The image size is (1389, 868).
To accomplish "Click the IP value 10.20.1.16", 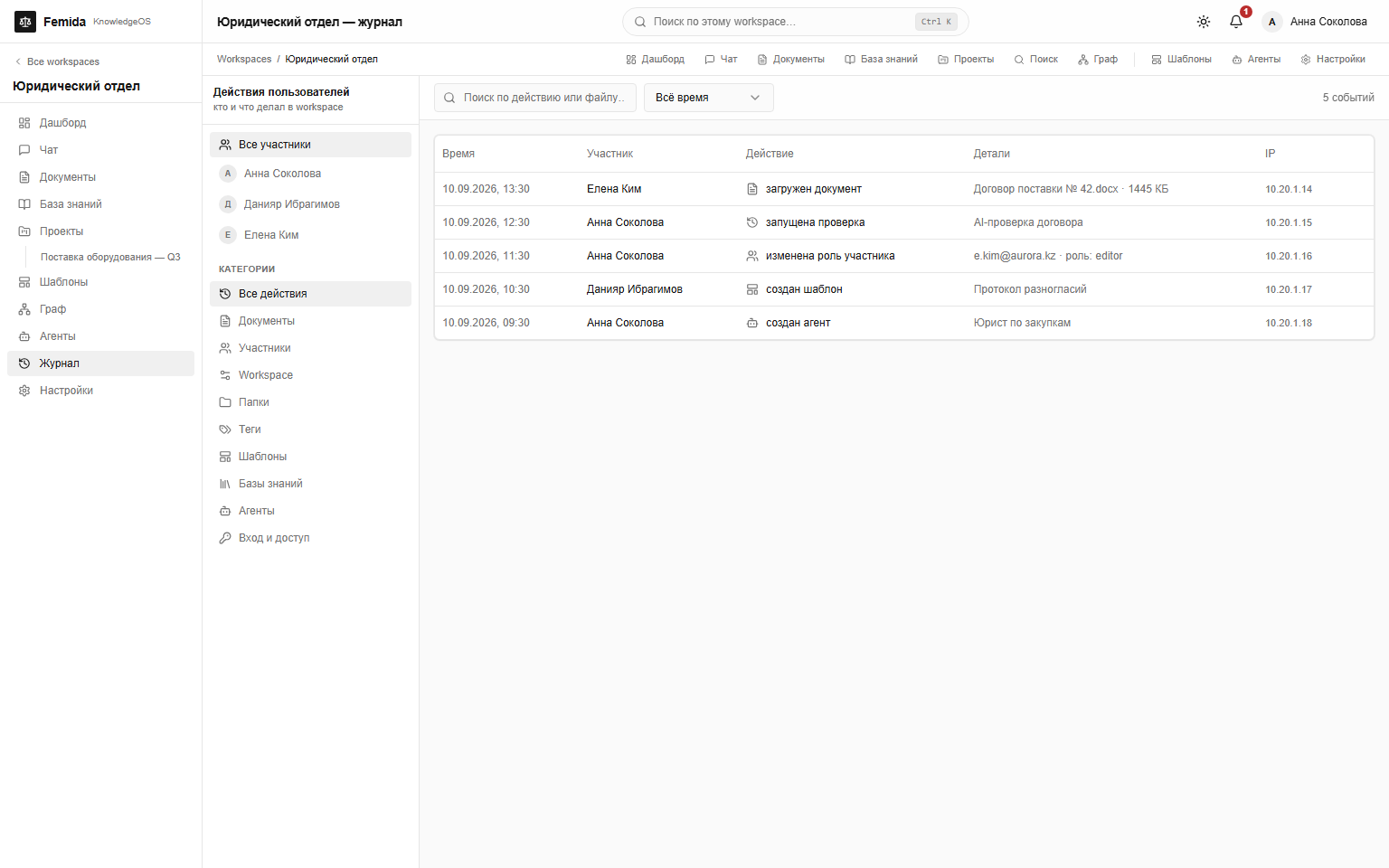I will (x=1289, y=256).
